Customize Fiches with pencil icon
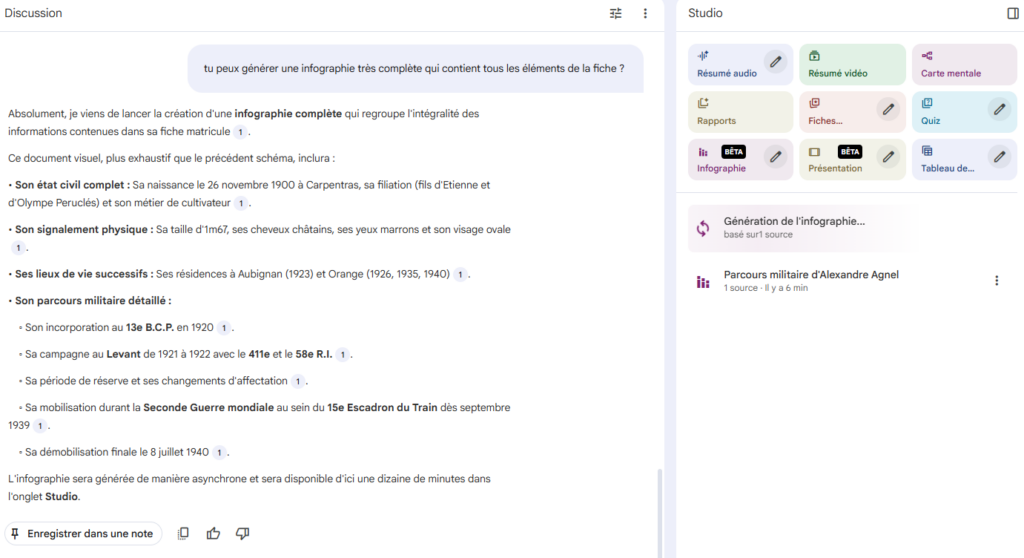 click(887, 109)
